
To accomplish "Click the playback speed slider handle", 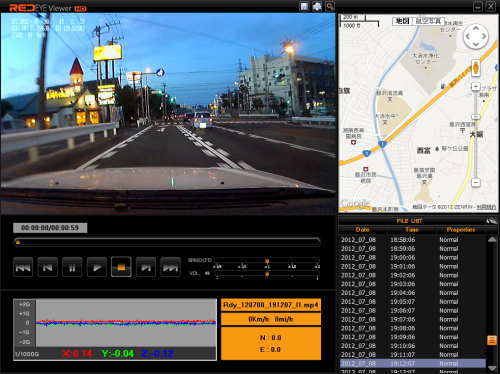I will 267,261.
